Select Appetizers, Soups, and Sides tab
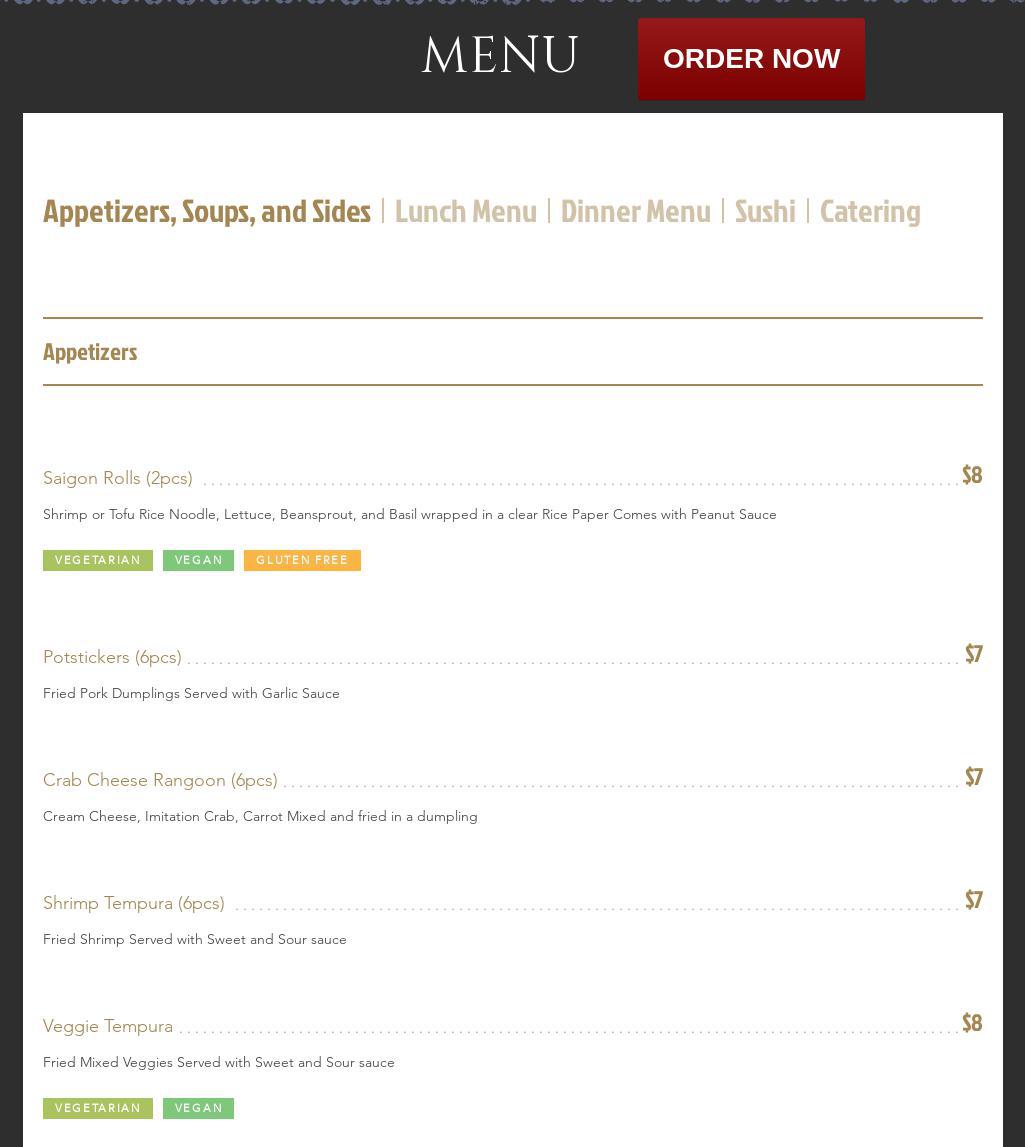Screen dimensions: 1025x1147 coord(207,211)
